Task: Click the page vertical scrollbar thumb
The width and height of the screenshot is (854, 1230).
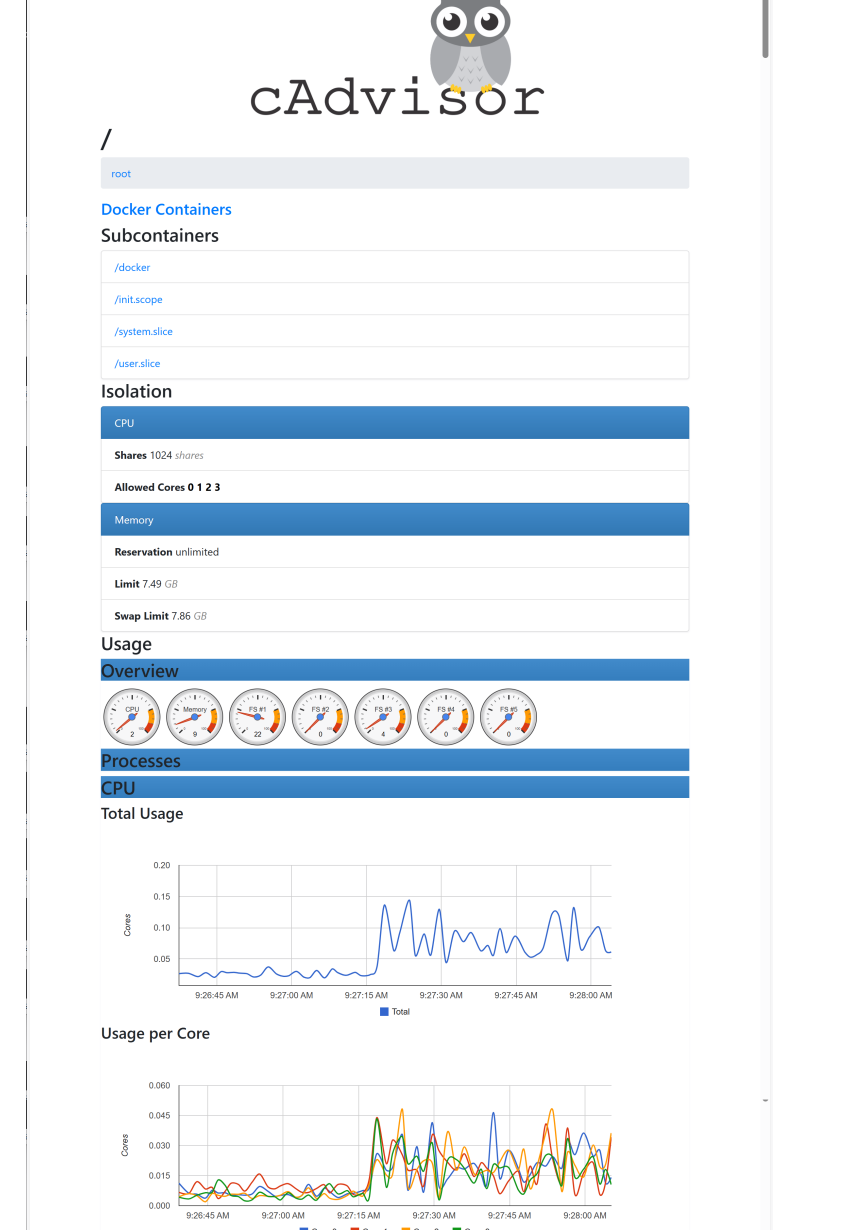Action: click(766, 28)
